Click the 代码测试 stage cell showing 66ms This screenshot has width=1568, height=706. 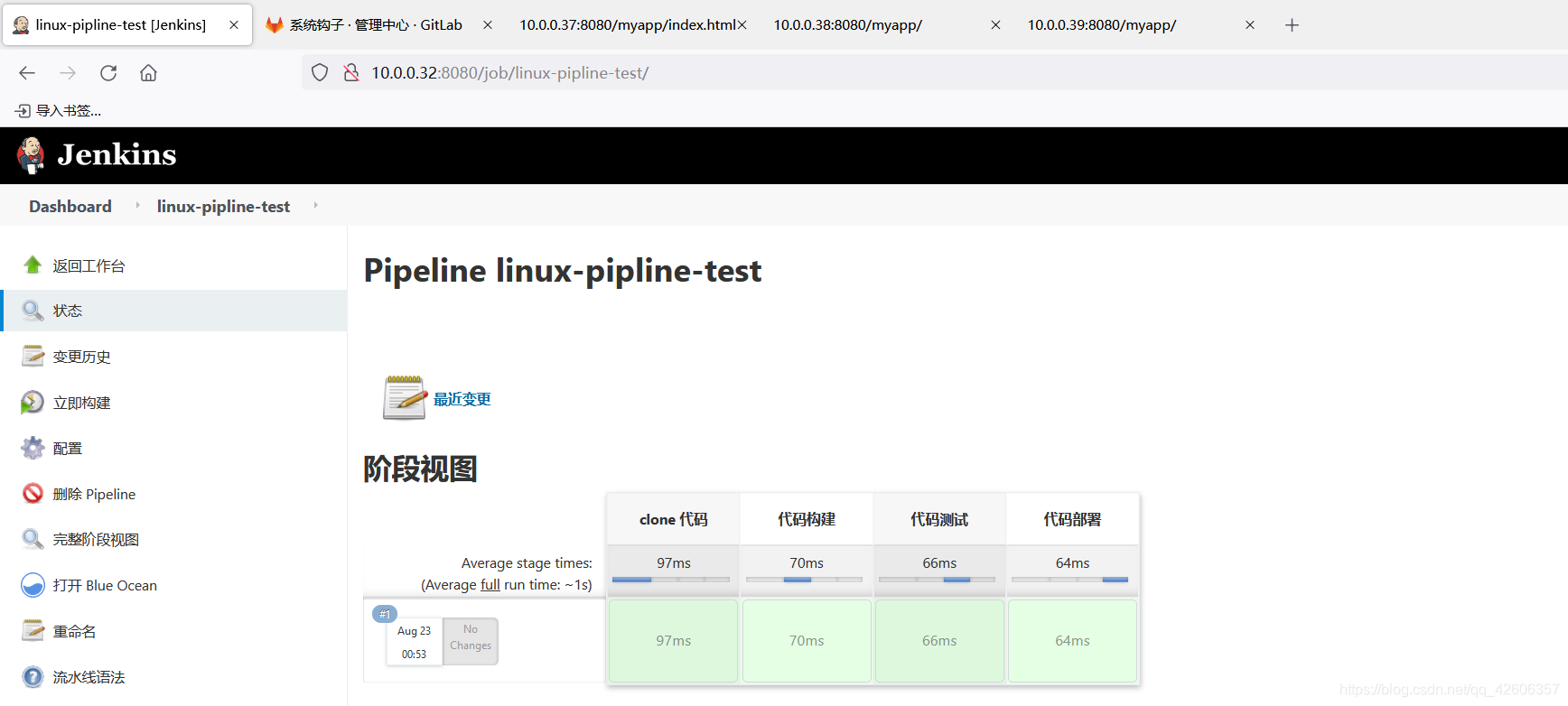click(x=939, y=640)
